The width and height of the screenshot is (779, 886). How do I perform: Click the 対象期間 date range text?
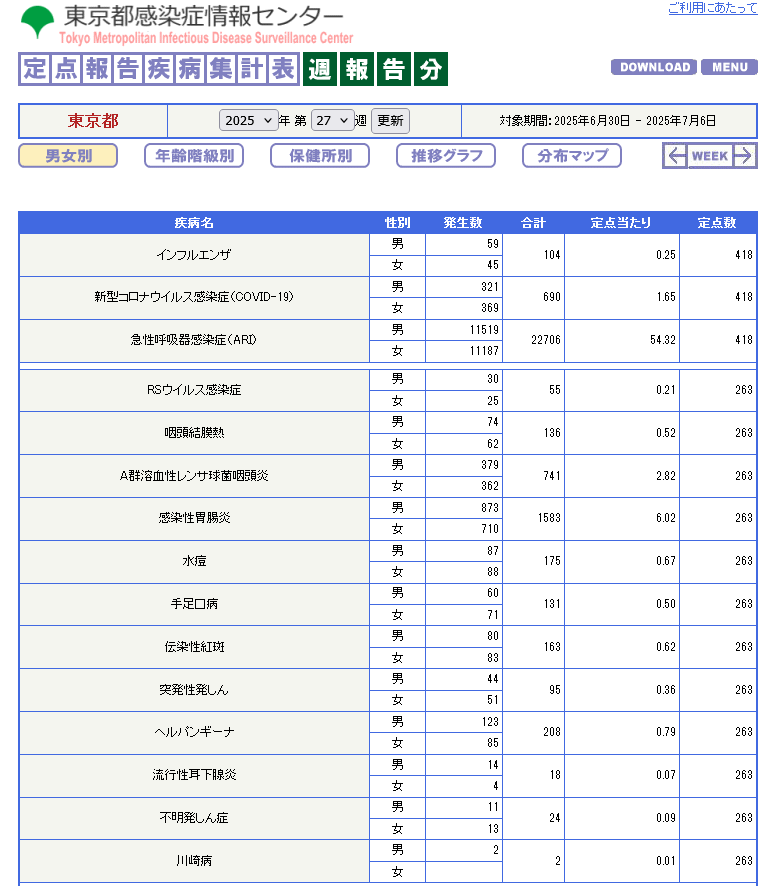(608, 121)
